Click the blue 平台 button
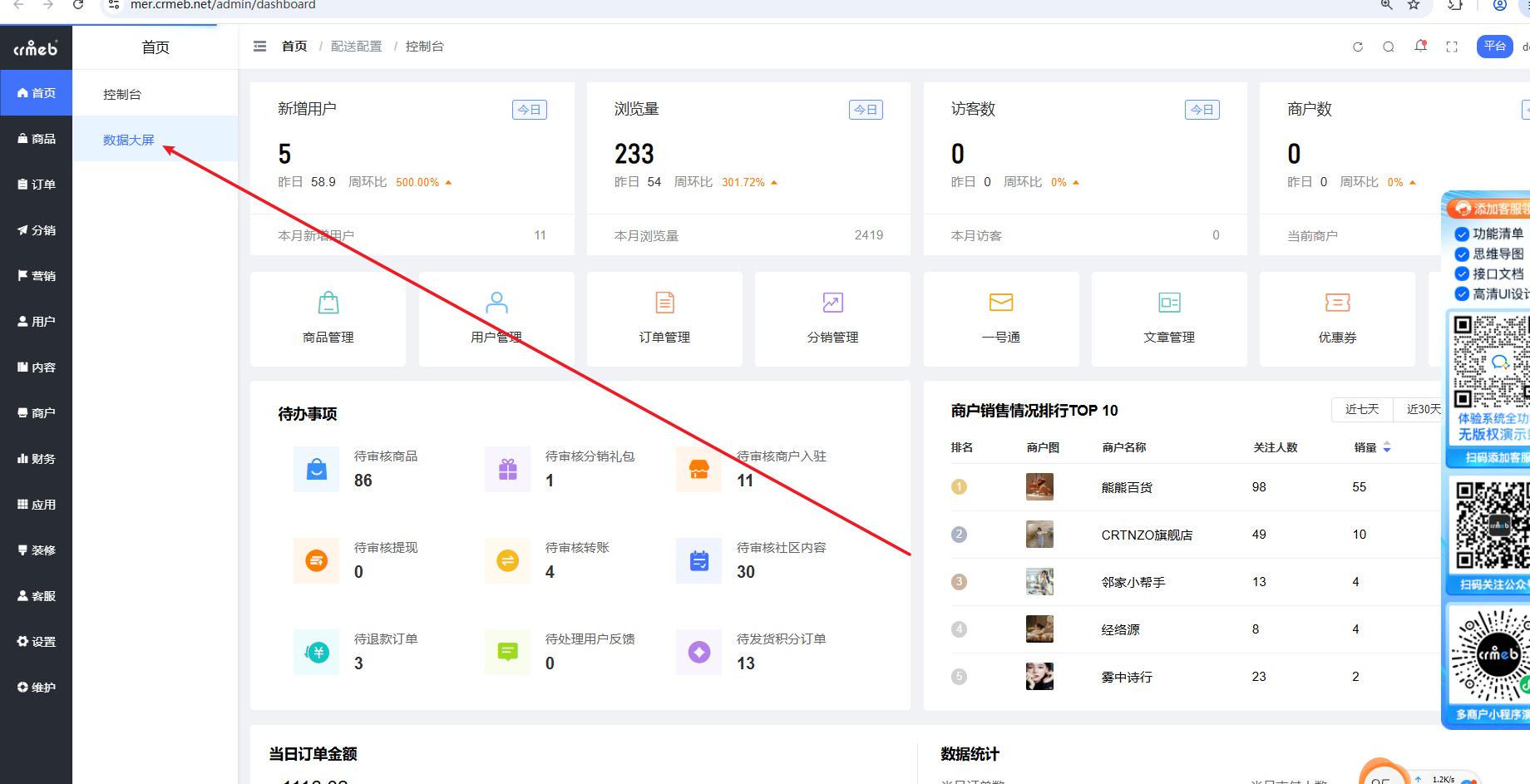Image resolution: width=1530 pixels, height=784 pixels. pos(1494,47)
